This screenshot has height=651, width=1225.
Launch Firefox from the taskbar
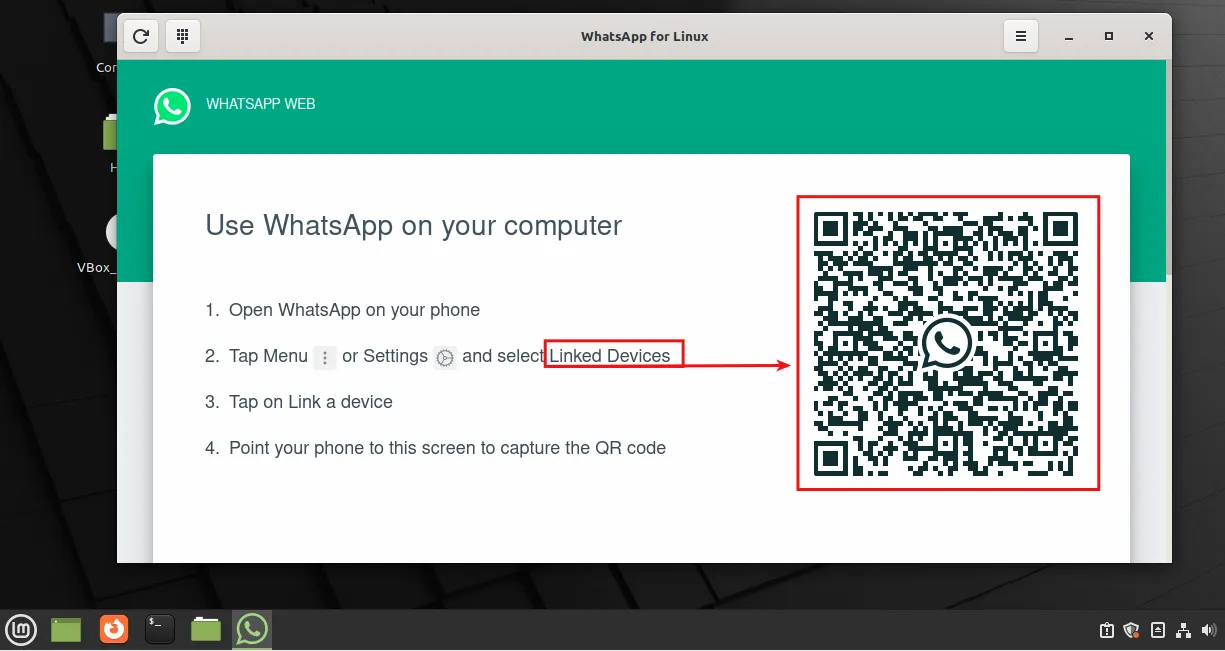click(x=114, y=629)
